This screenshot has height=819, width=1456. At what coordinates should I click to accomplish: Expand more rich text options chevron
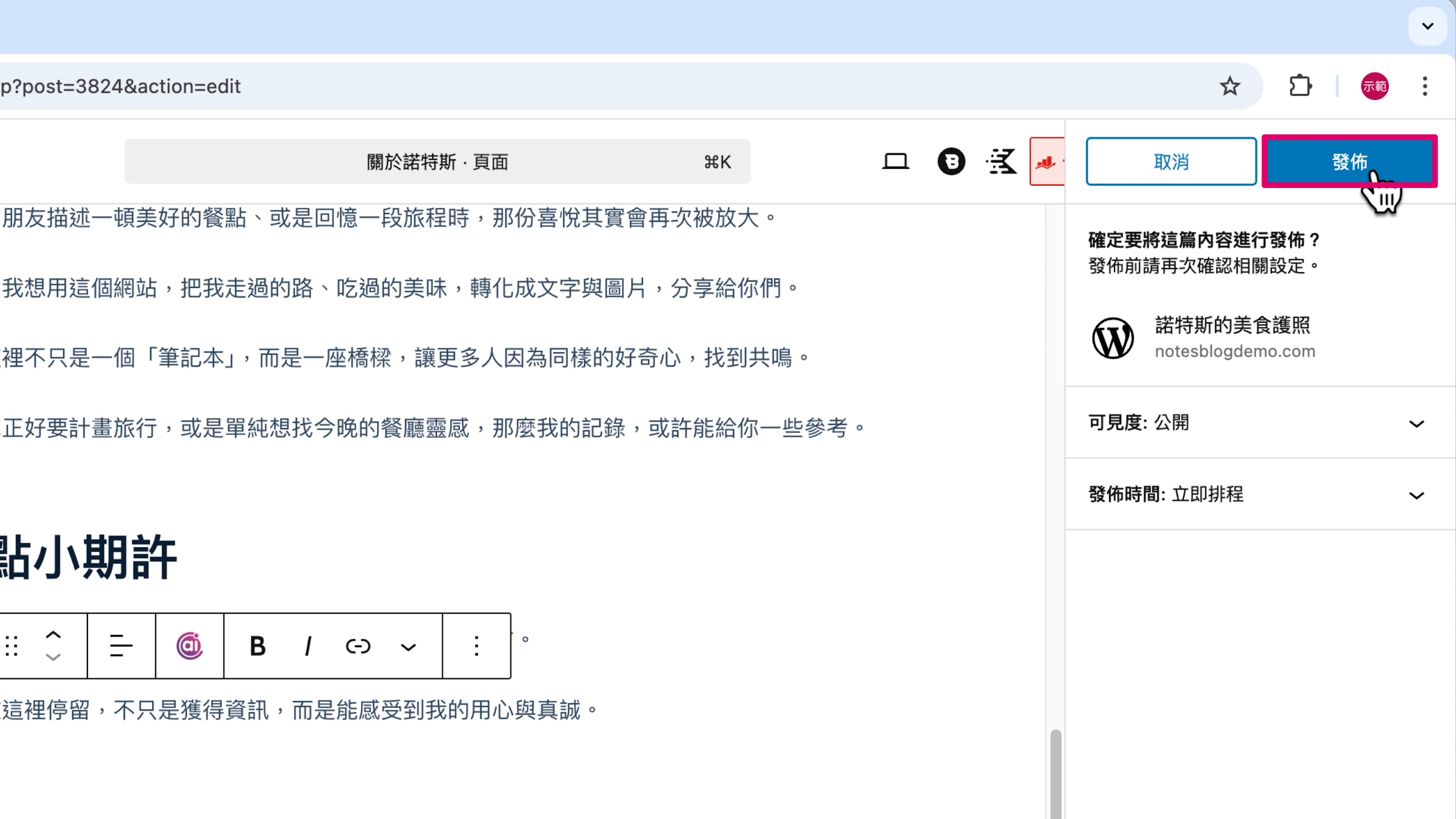click(x=408, y=646)
